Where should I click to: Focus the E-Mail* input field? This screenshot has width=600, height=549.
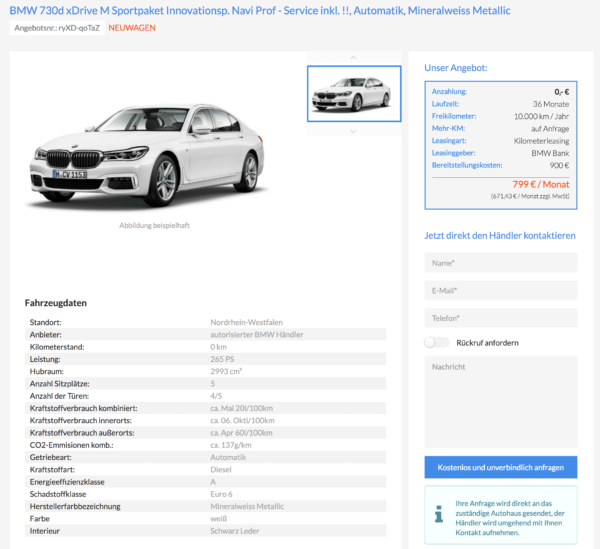coord(501,290)
